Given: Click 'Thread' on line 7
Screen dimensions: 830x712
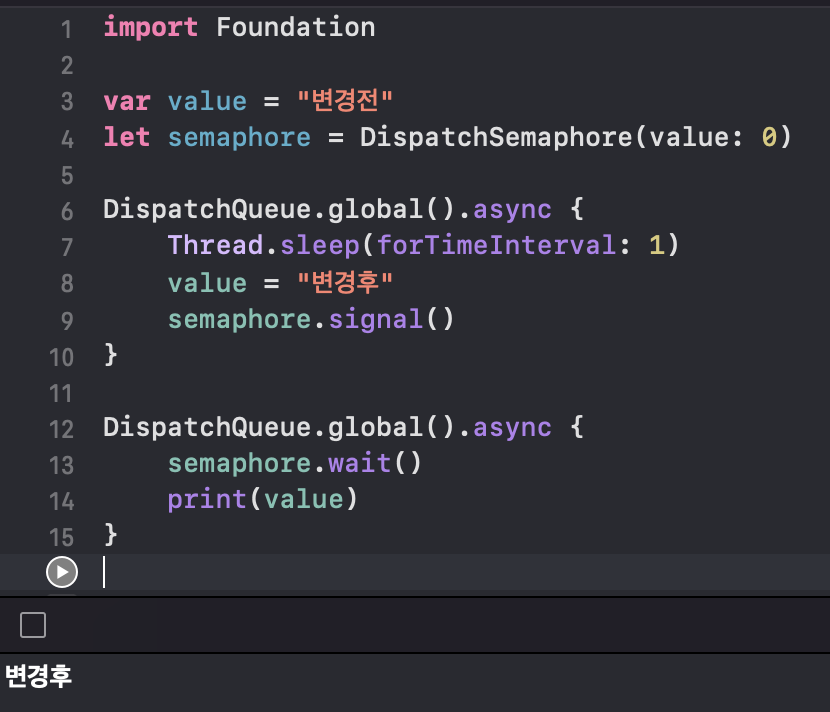Looking at the screenshot, I should click(x=215, y=245).
